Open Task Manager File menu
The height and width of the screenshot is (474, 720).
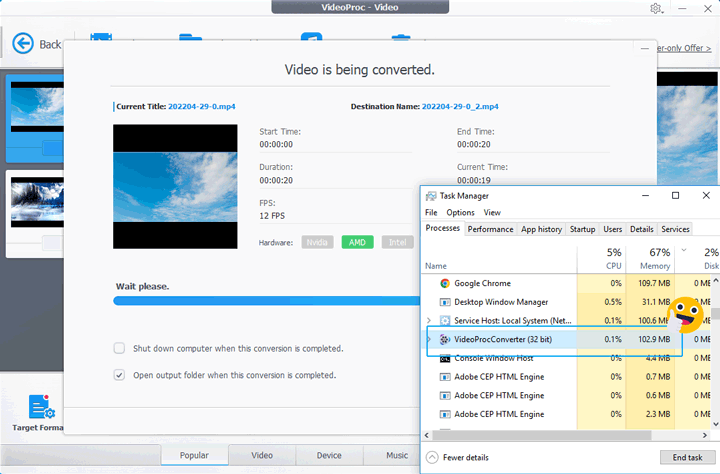(x=431, y=213)
